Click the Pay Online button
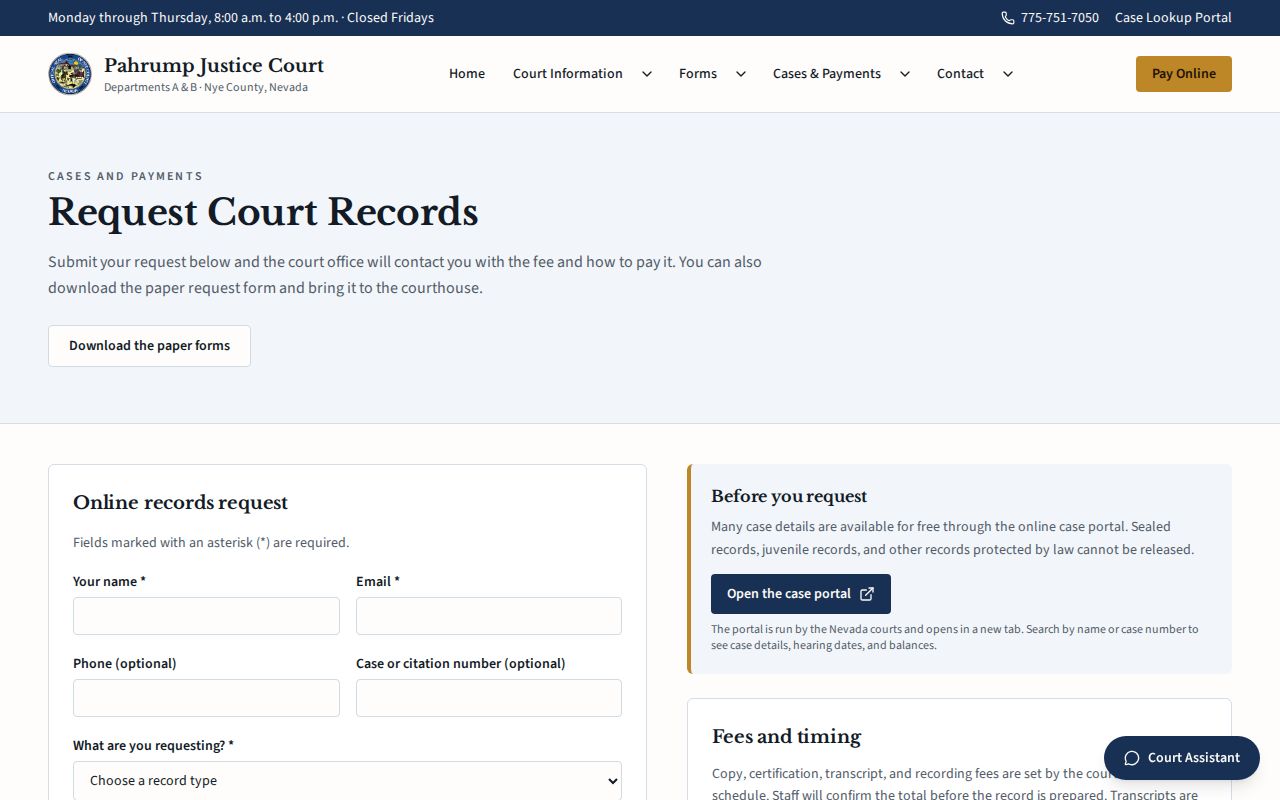The height and width of the screenshot is (800, 1280). pyautogui.click(x=1184, y=74)
